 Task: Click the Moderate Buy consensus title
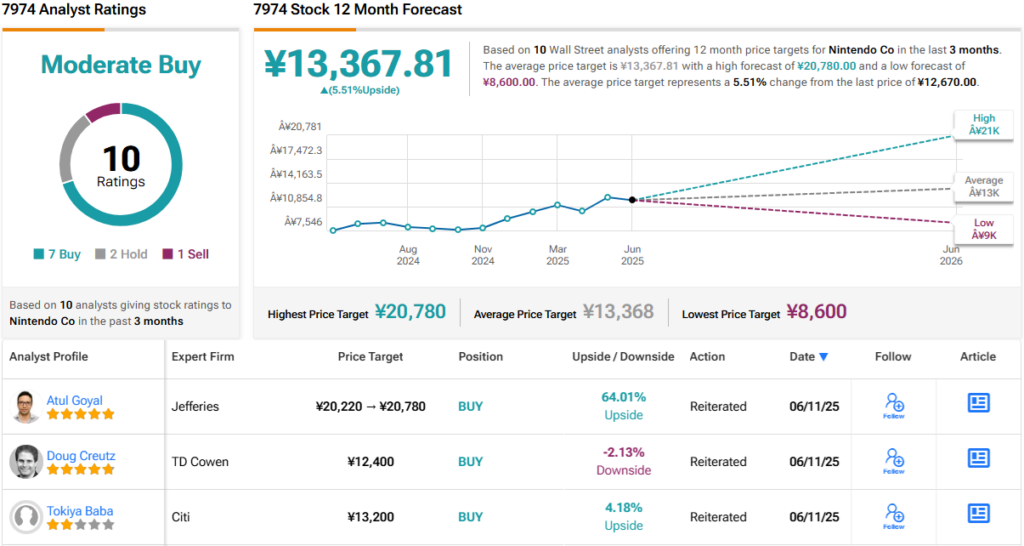121,65
